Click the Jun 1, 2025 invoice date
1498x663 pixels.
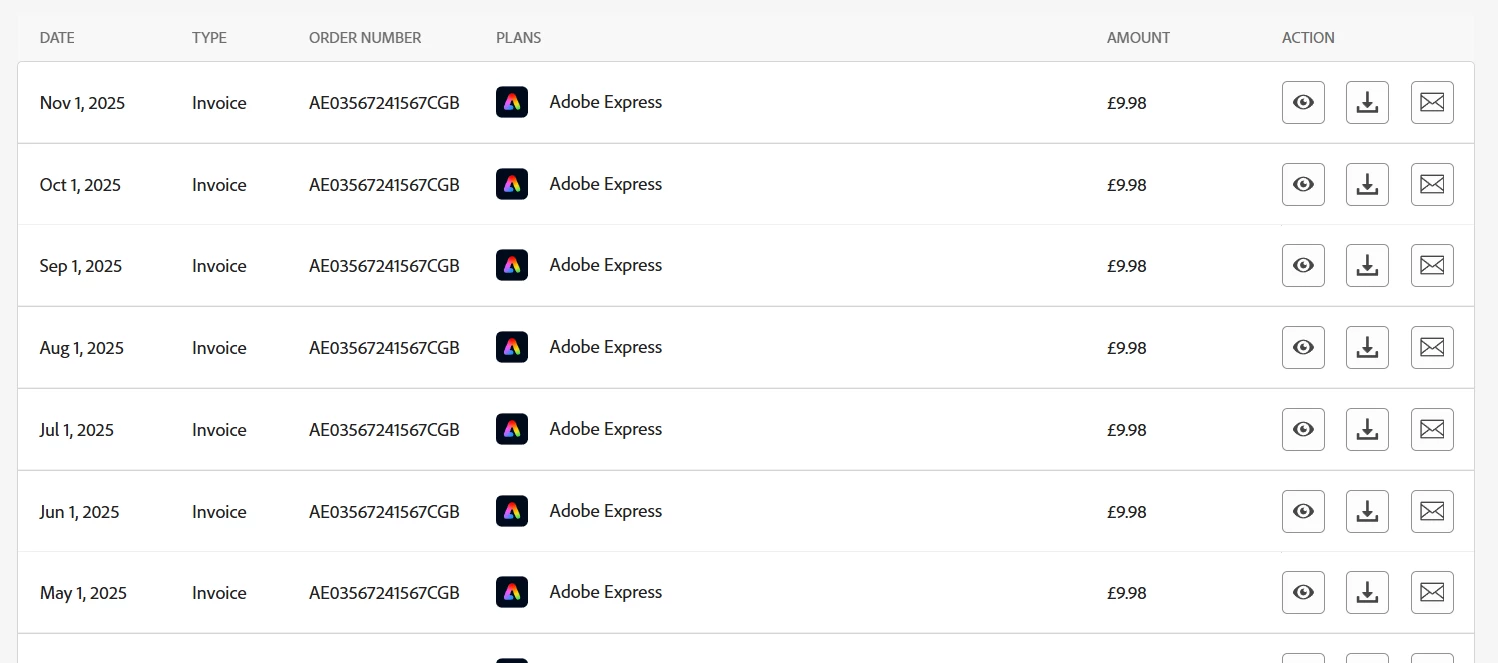[x=79, y=512]
